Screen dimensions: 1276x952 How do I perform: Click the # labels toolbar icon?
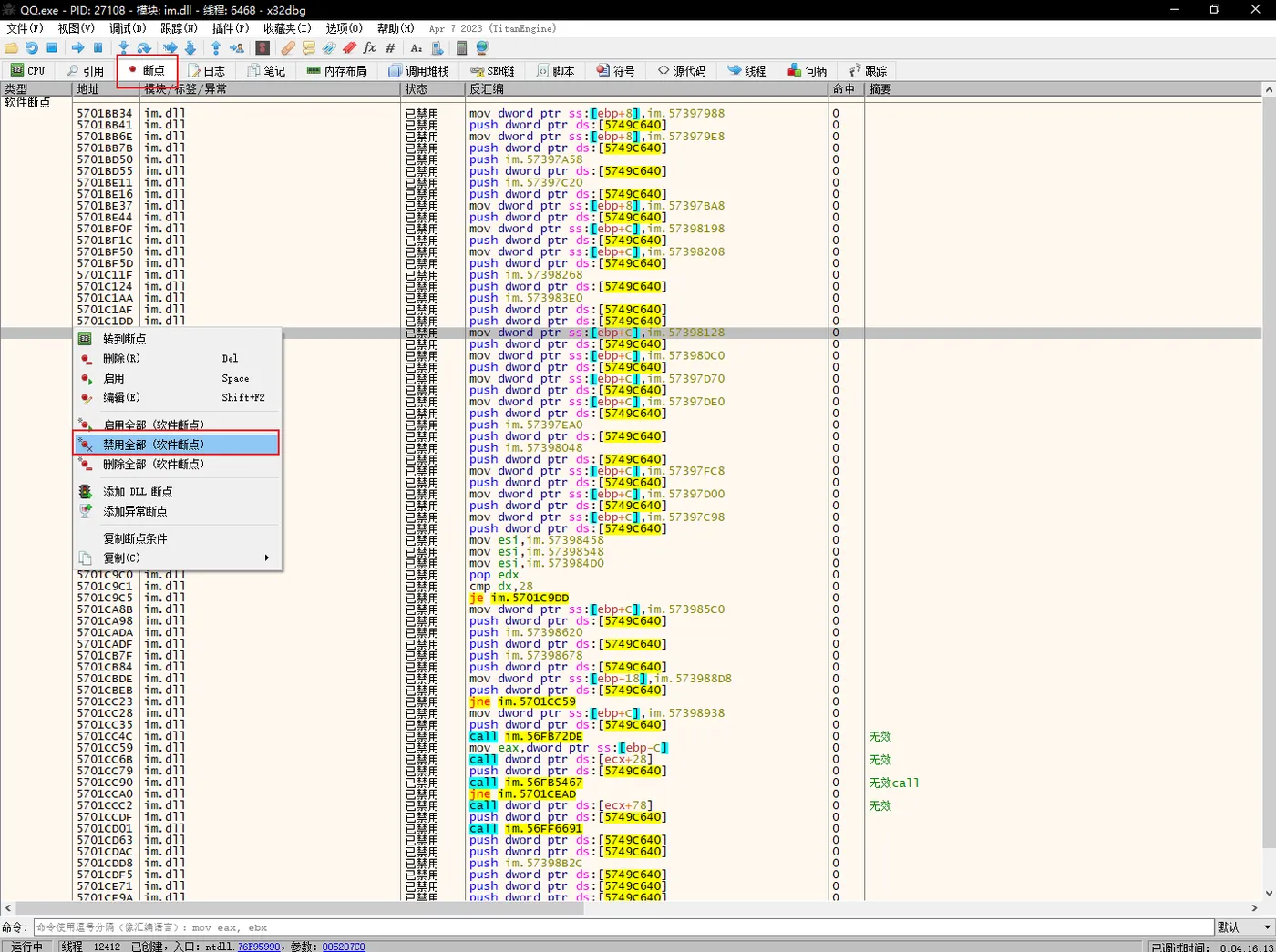(x=390, y=48)
